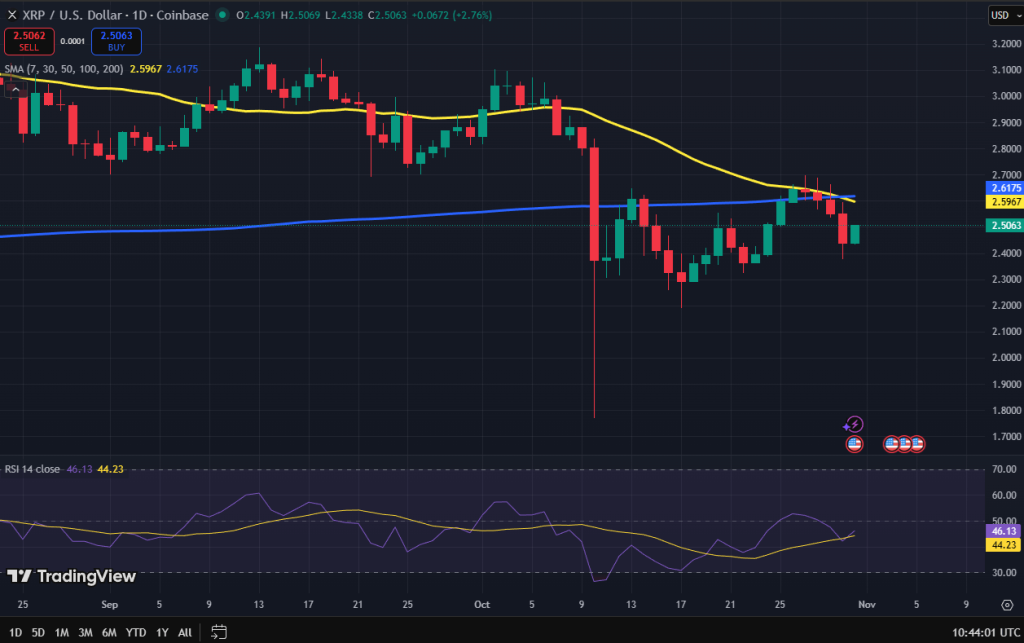This screenshot has height=643, width=1024.
Task: Click the rightmost US flag event marker
Action: click(917, 445)
